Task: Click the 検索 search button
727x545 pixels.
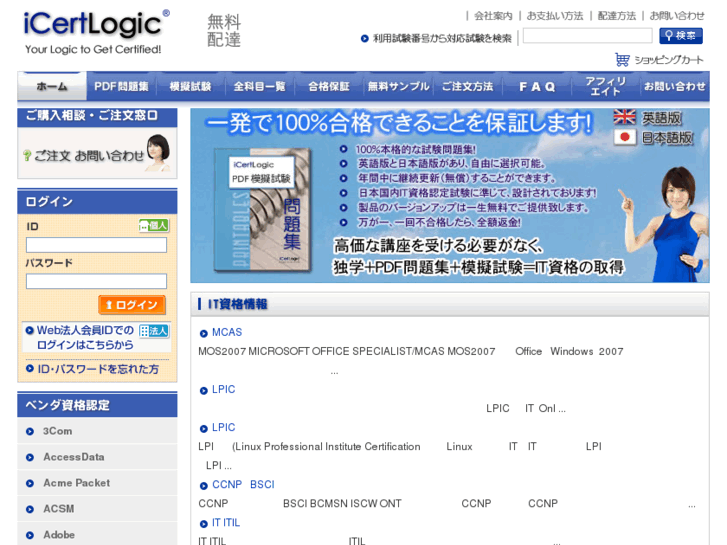Action: point(681,36)
